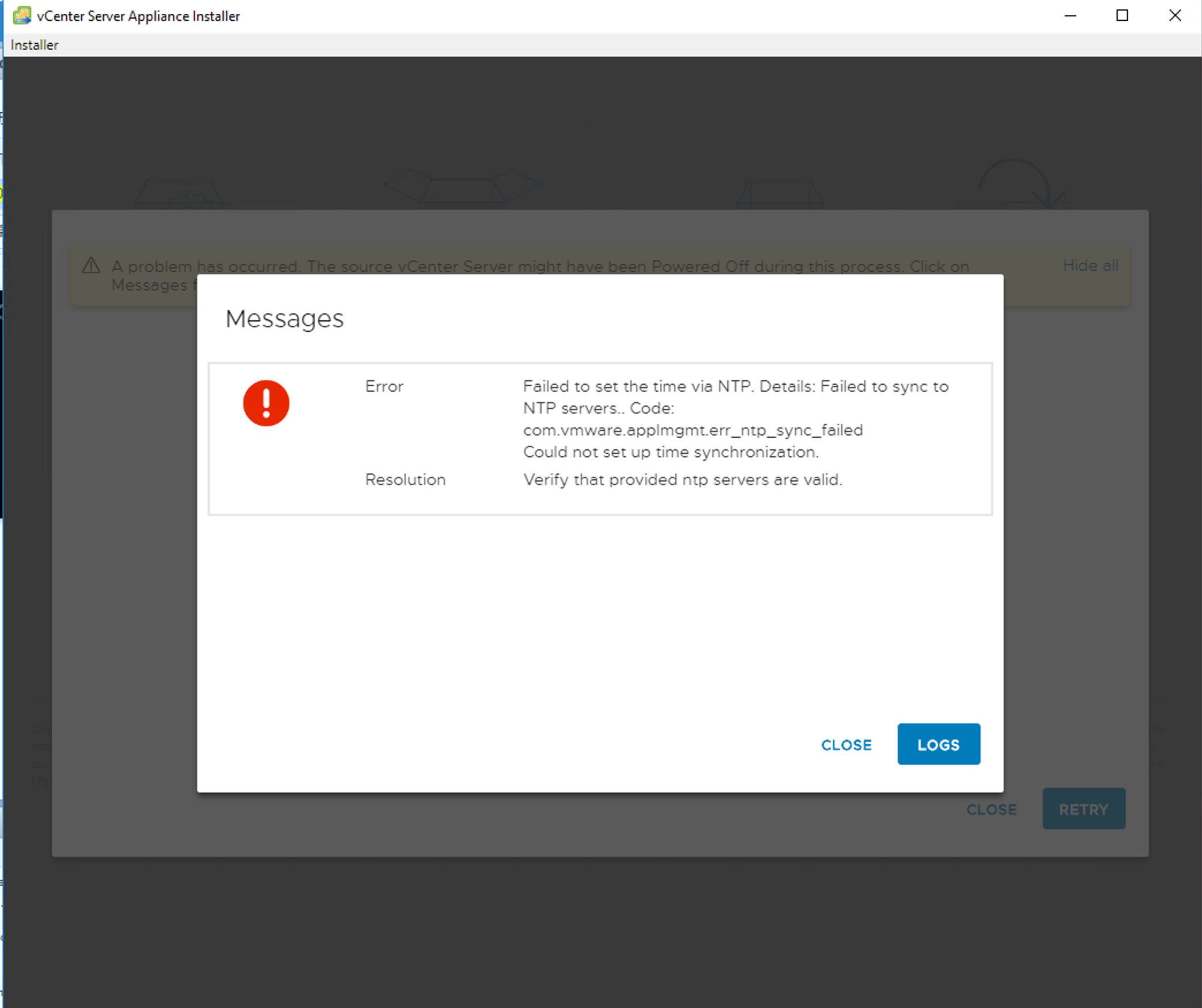Click the warning triangle icon in banner
Screen dimensions: 1202x1008
point(91,266)
